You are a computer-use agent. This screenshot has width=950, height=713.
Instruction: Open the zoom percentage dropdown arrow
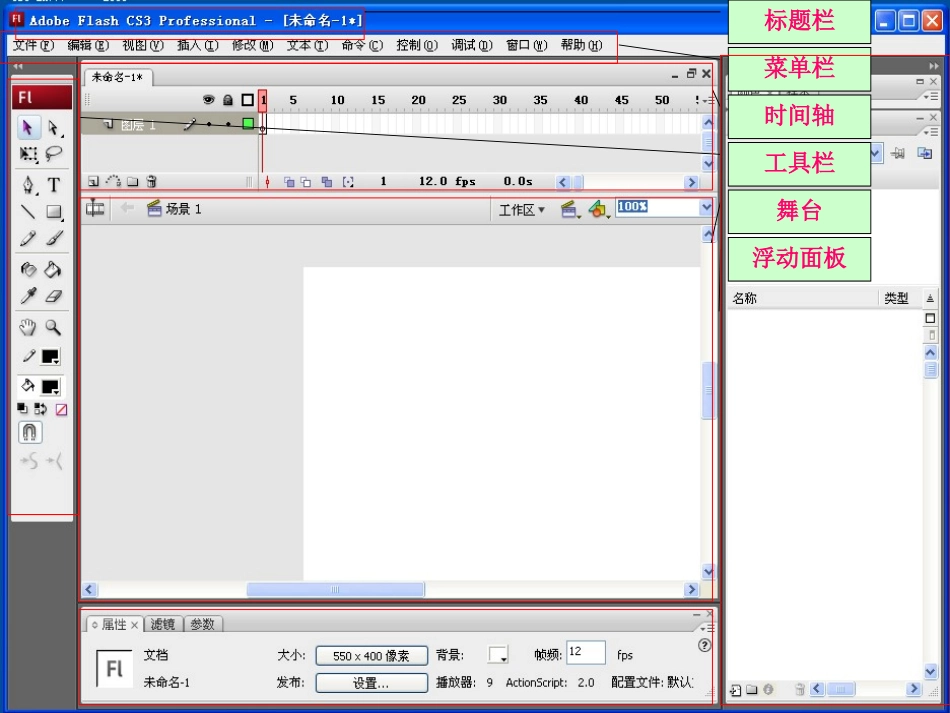[706, 207]
